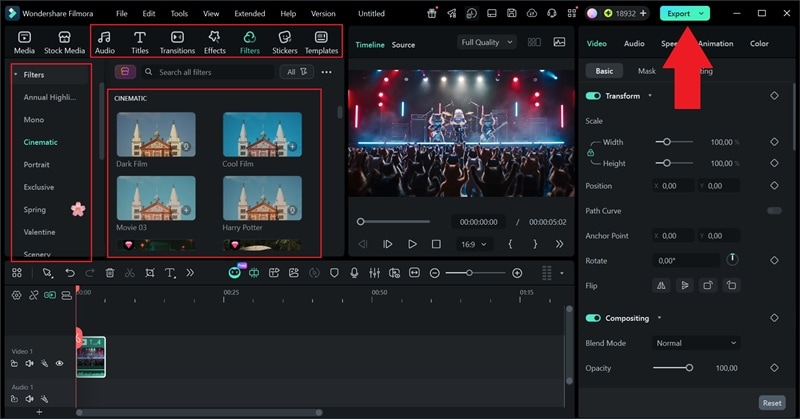Mute the Audio 1 track
Viewport: 800px width, 419px height.
(30, 399)
